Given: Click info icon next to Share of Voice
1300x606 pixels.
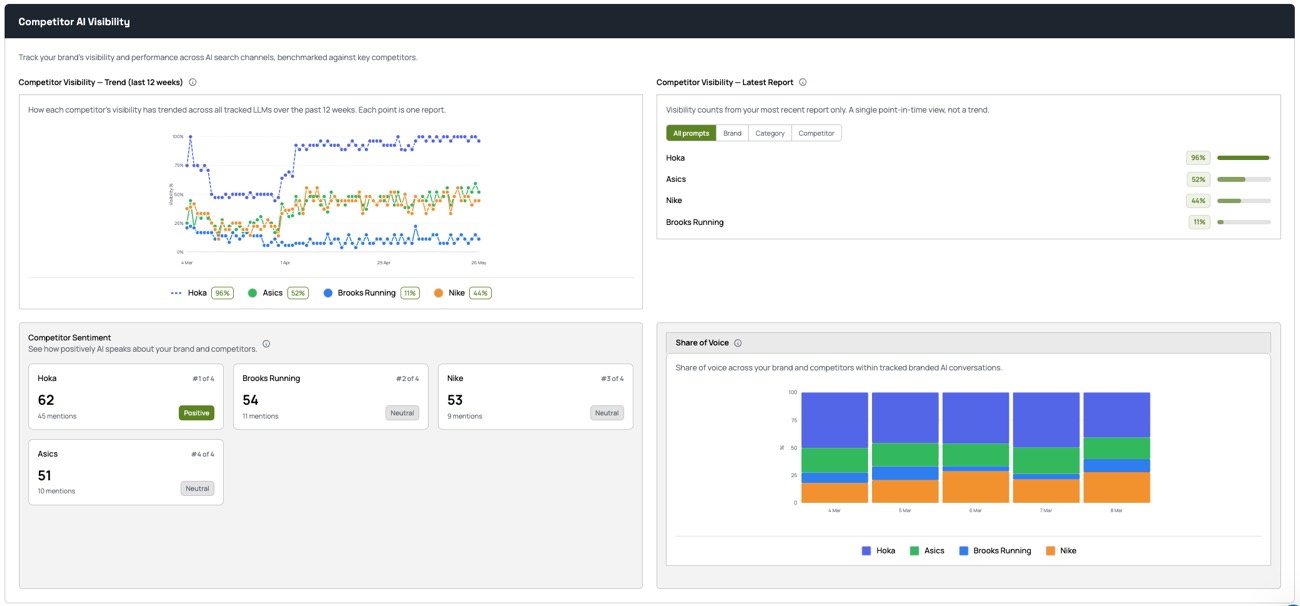Looking at the screenshot, I should point(738,343).
